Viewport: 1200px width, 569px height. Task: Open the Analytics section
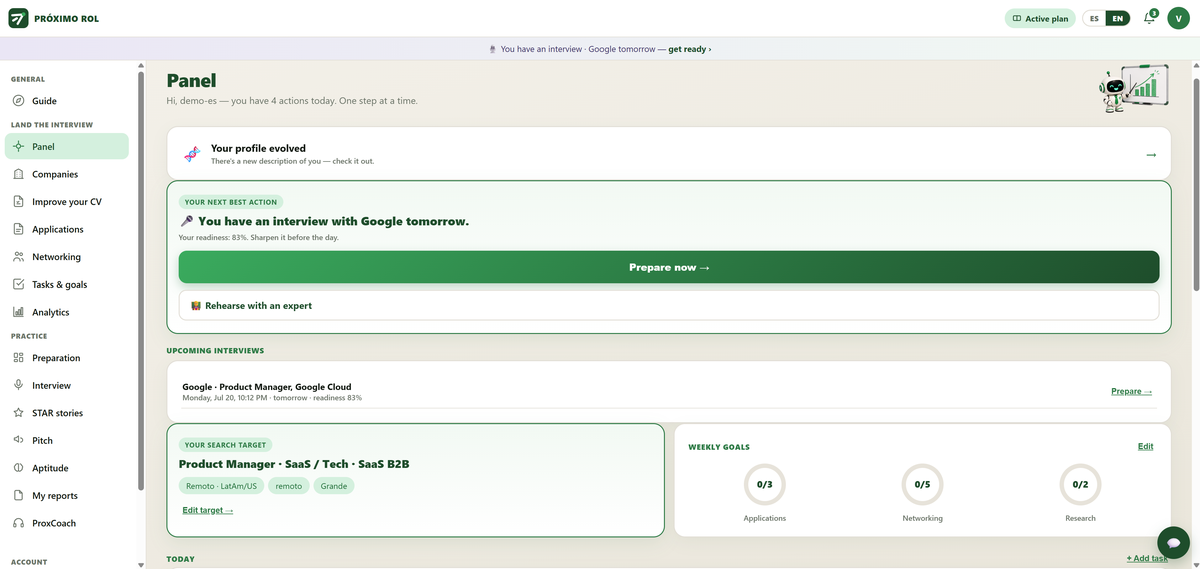tap(67, 312)
